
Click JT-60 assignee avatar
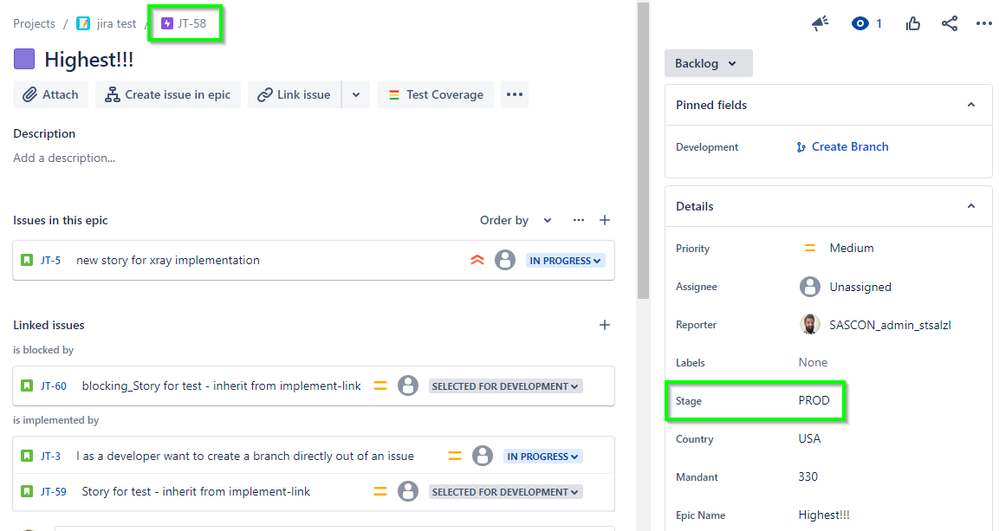pyautogui.click(x=408, y=386)
